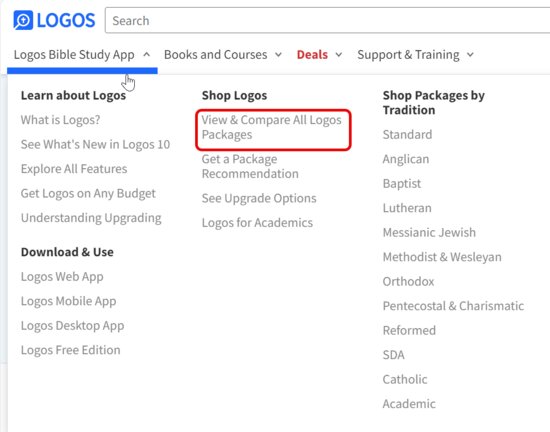Click the Logos logo icon
550x432 pixels.
pyautogui.click(x=23, y=20)
